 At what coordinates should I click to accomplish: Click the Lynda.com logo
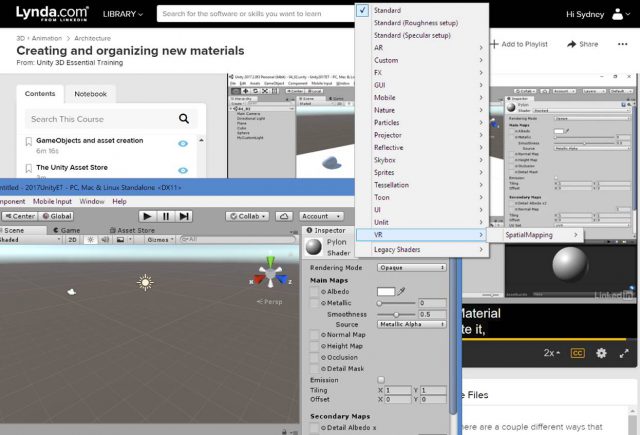(52, 13)
